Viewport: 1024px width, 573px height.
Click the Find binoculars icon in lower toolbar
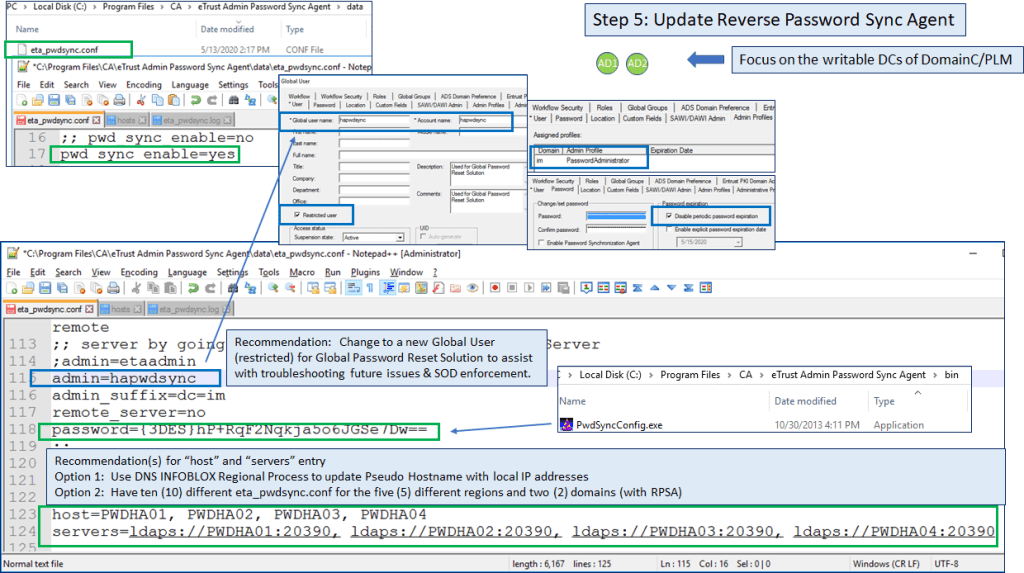[236, 288]
